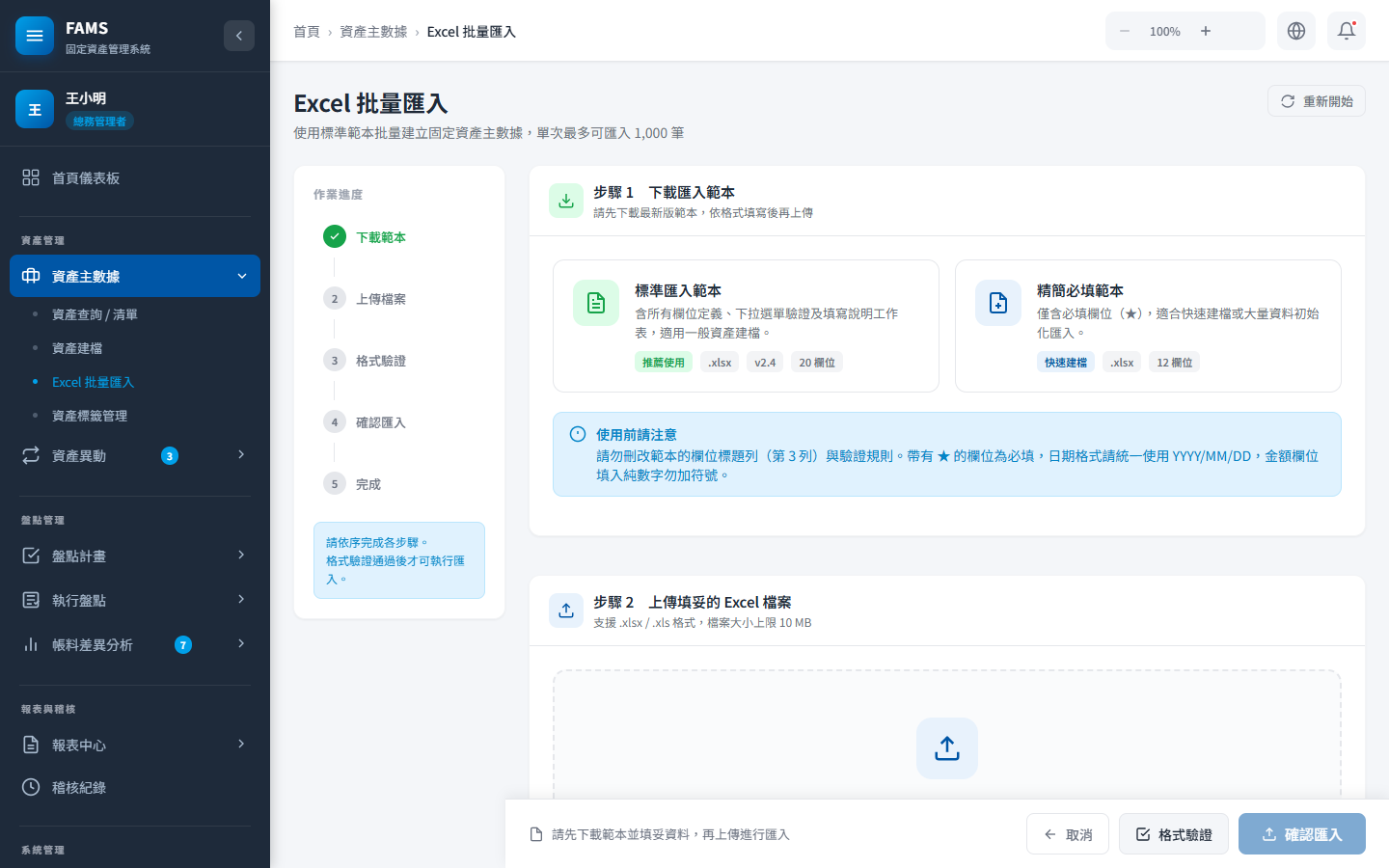Click the FAMS hamburger menu icon
The image size is (1389, 868).
pyautogui.click(x=35, y=35)
